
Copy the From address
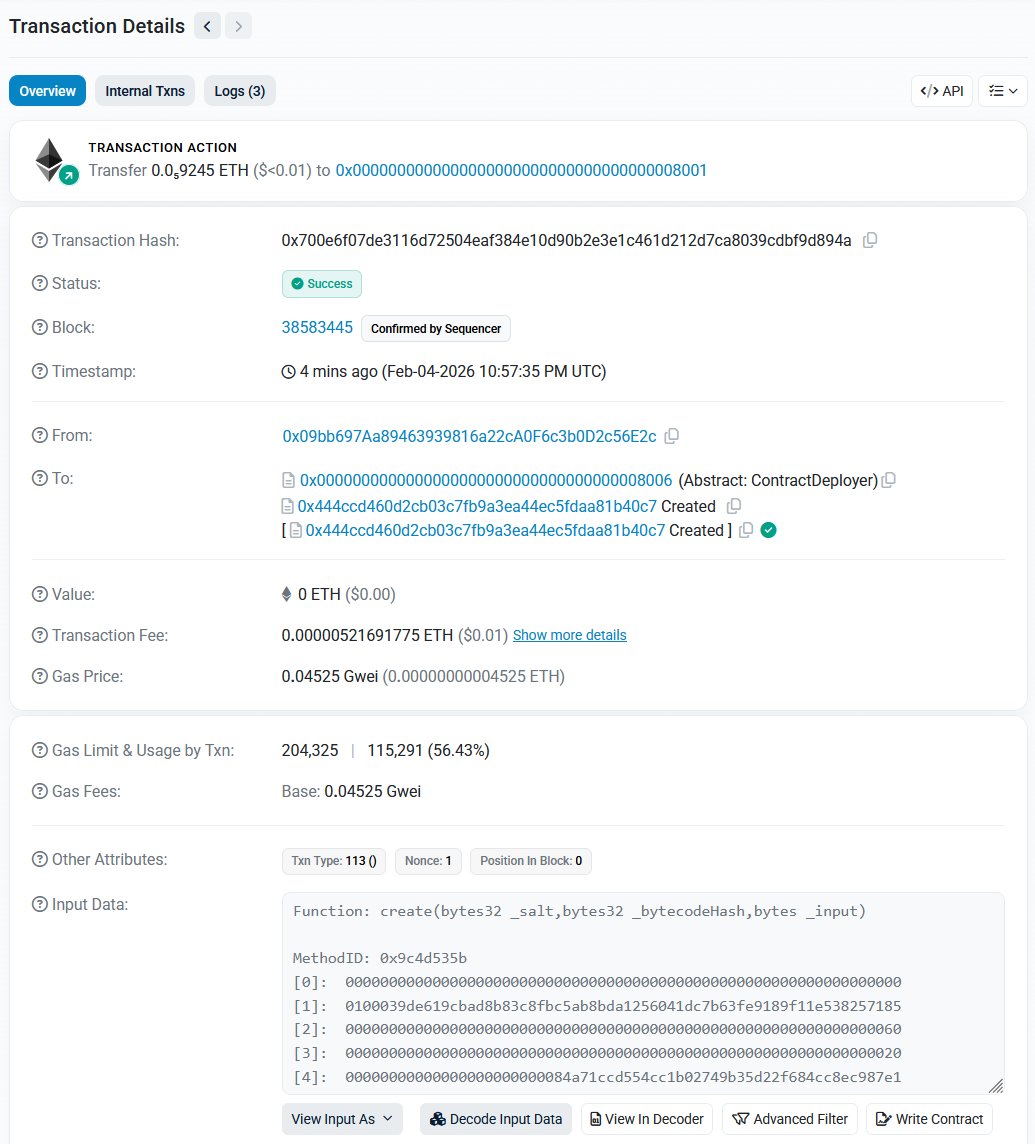pyautogui.click(x=672, y=436)
